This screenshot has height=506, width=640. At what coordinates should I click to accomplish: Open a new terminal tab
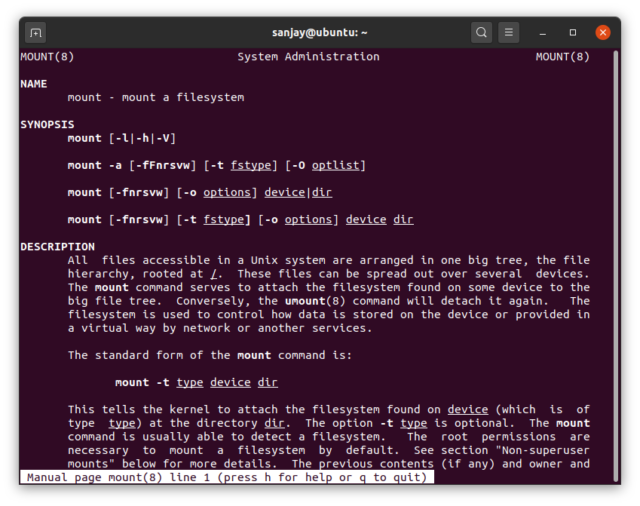coord(35,32)
